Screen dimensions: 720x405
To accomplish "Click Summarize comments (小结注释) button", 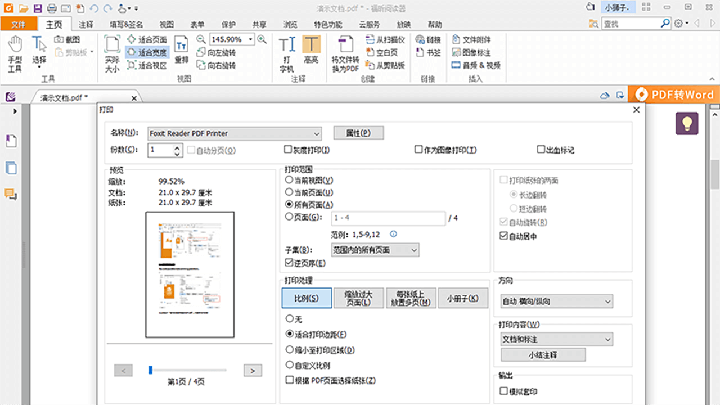I will tap(543, 354).
